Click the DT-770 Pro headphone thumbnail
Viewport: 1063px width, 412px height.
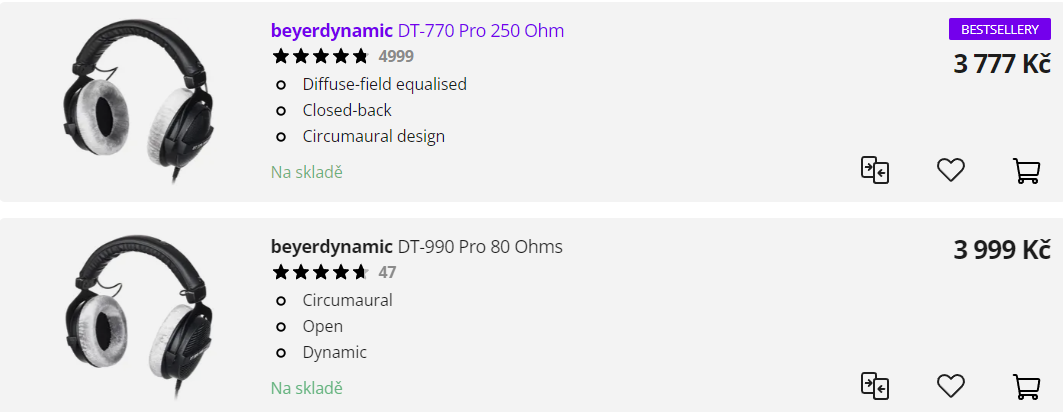tap(139, 101)
